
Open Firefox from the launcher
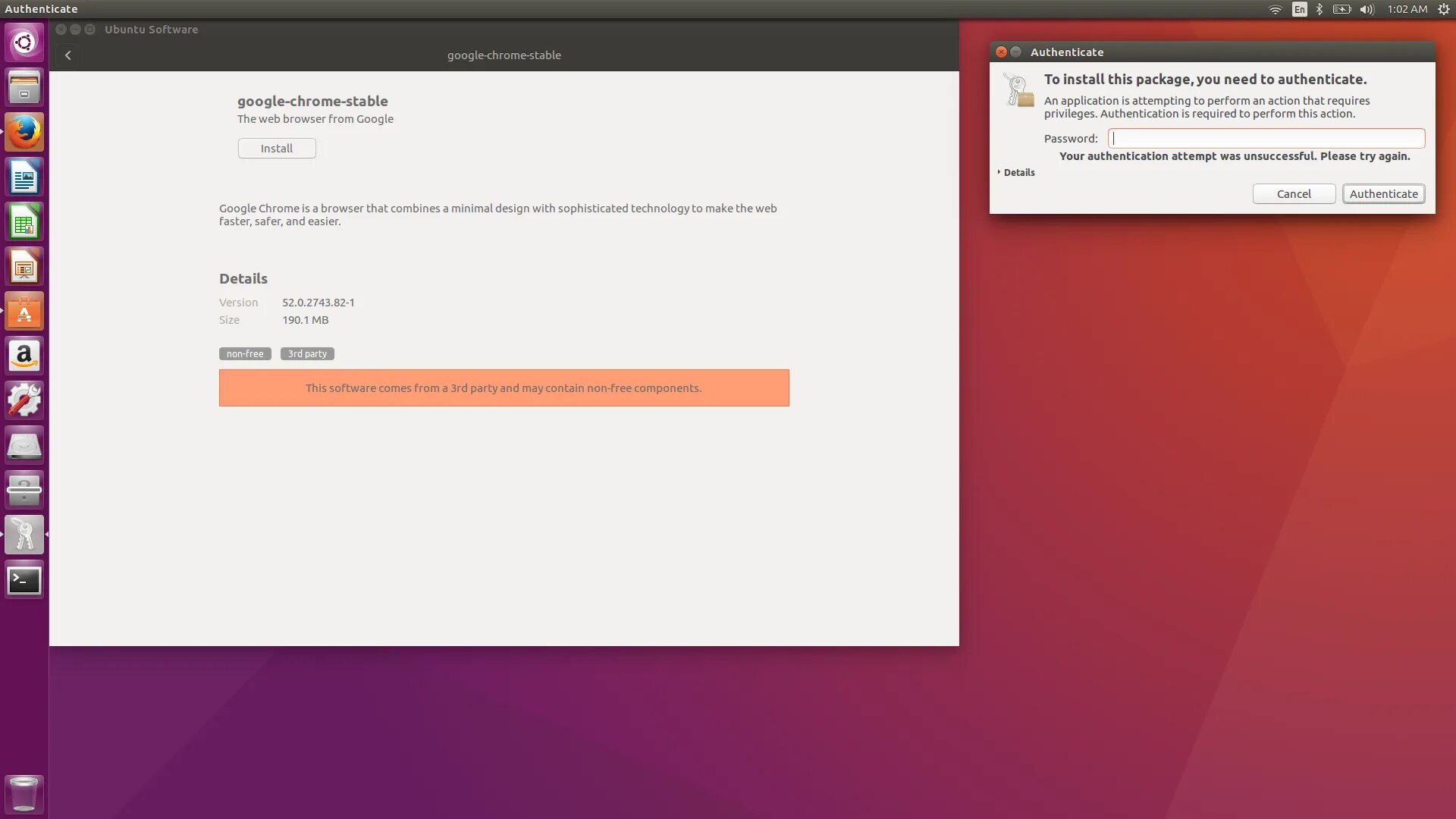(x=24, y=133)
